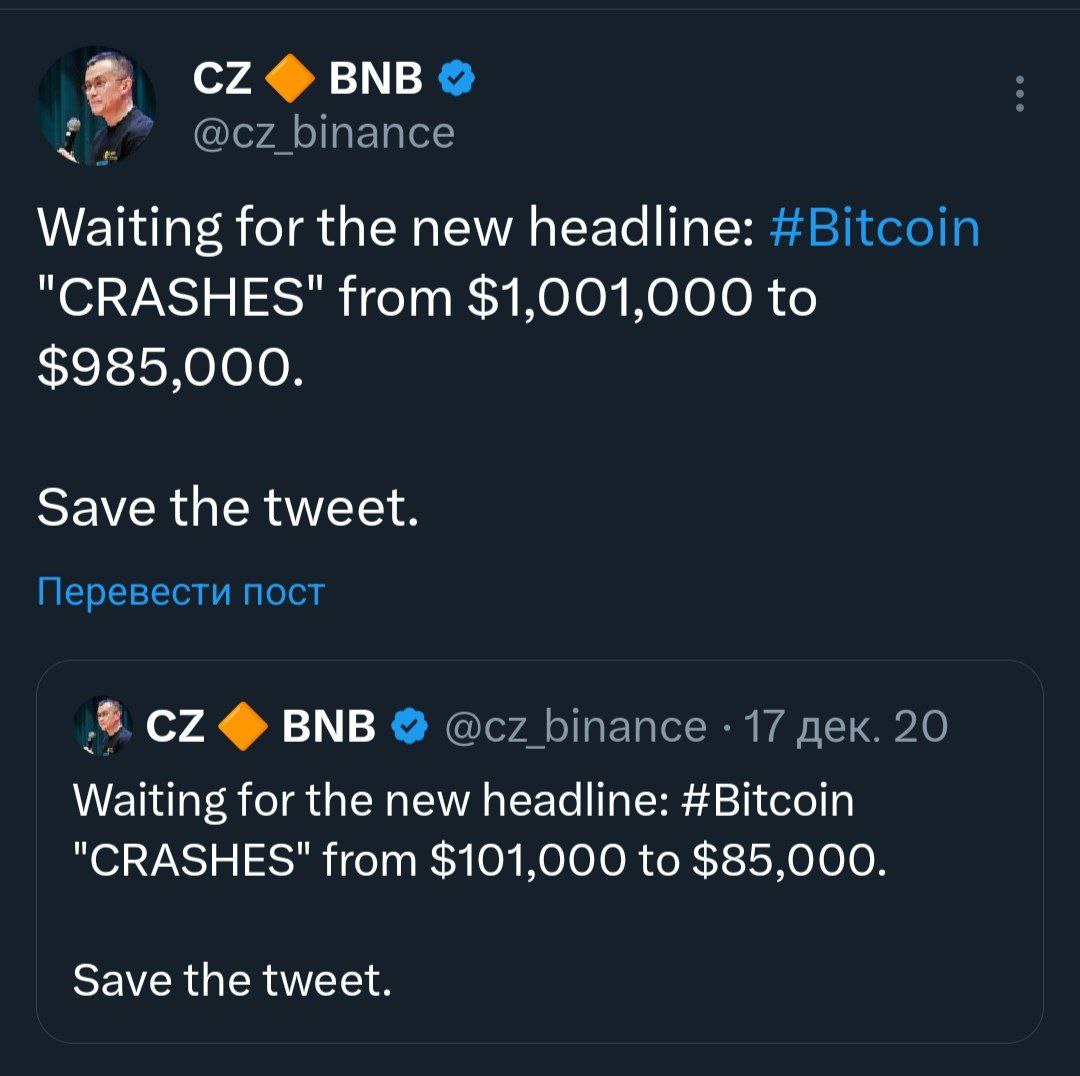Viewport: 1080px width, 1076px height.
Task: Click the main tweet's "Save the tweet." line
Action: click(226, 510)
